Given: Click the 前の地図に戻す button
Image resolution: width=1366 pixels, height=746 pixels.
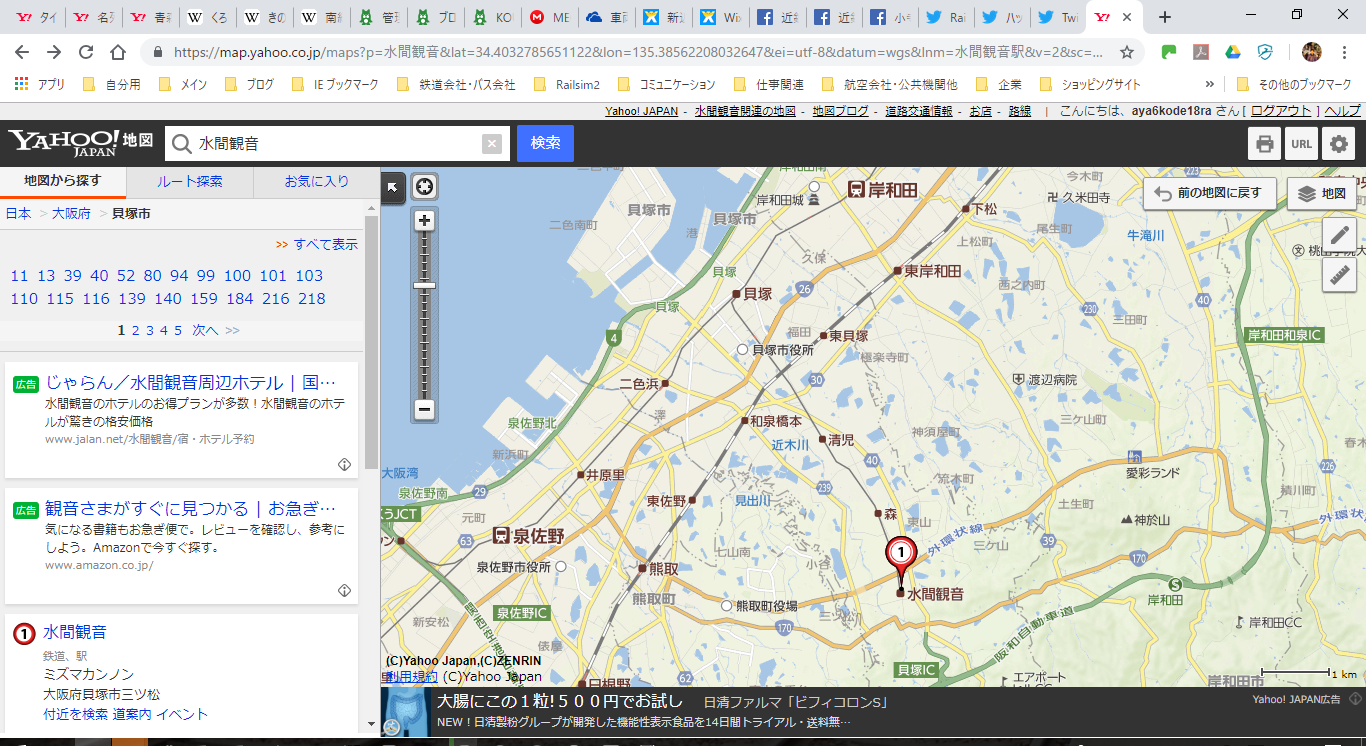Looking at the screenshot, I should pos(1209,193).
